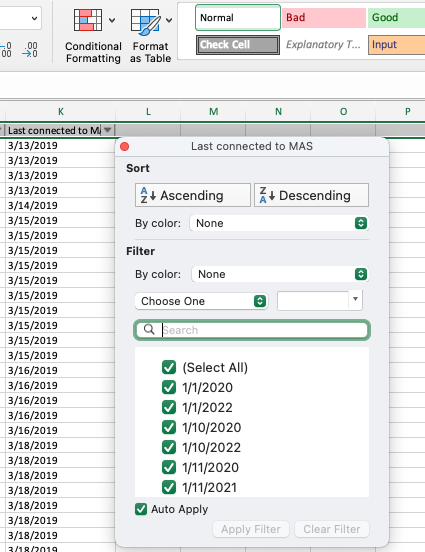Apply the Normal cell style
The image size is (425, 552).
238,18
